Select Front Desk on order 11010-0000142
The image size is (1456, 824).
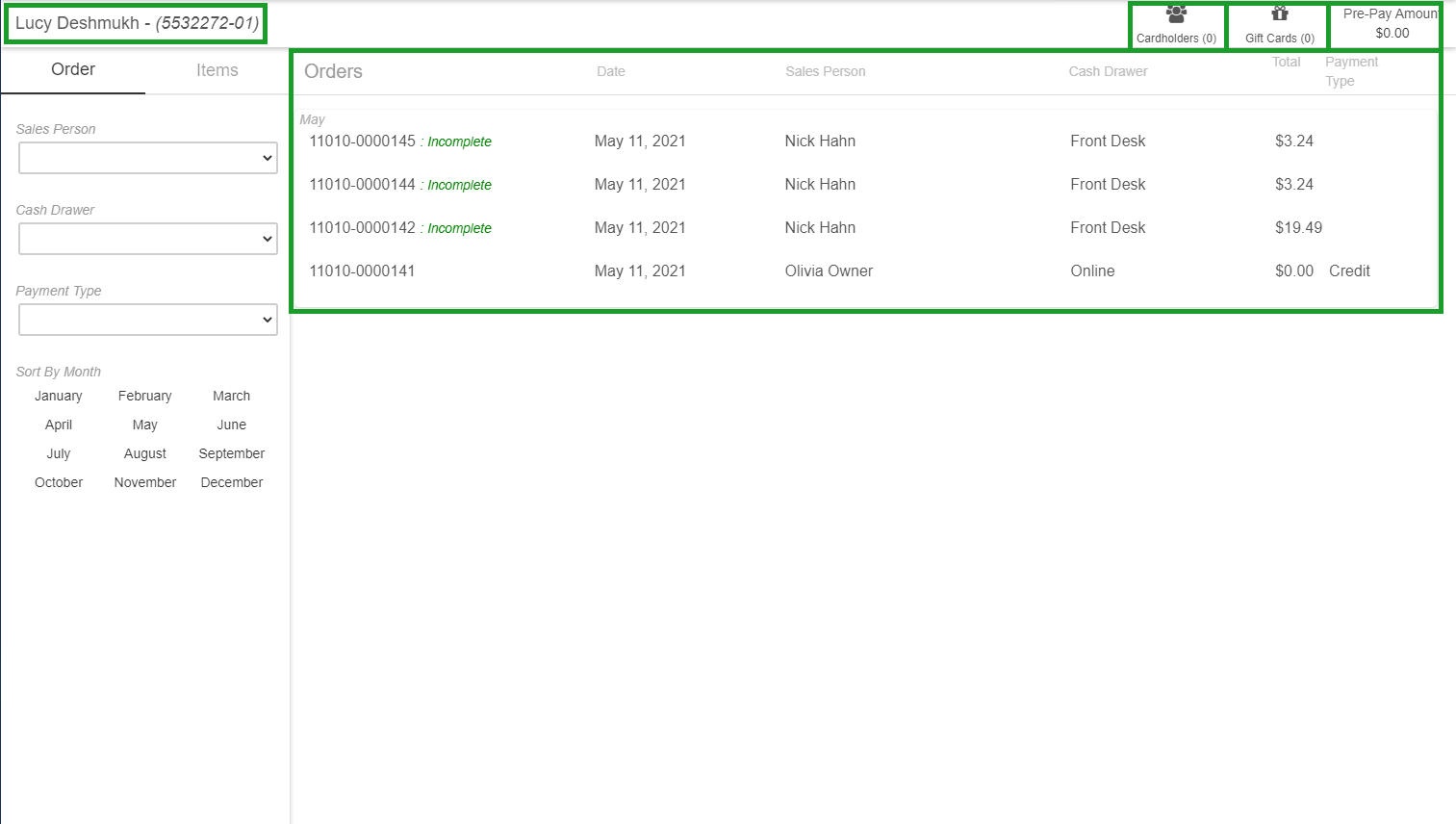coord(1108,227)
